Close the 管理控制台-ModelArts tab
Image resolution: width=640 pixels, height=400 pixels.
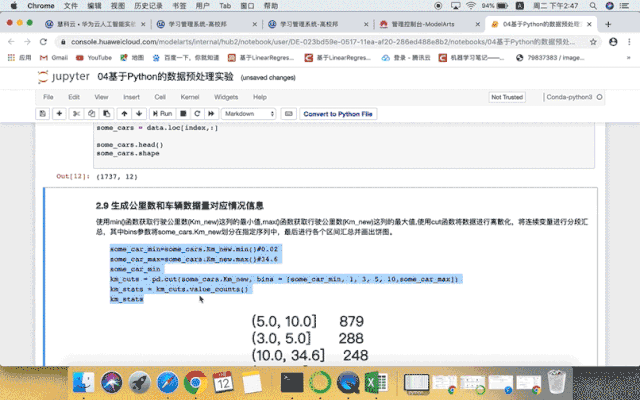coord(478,24)
